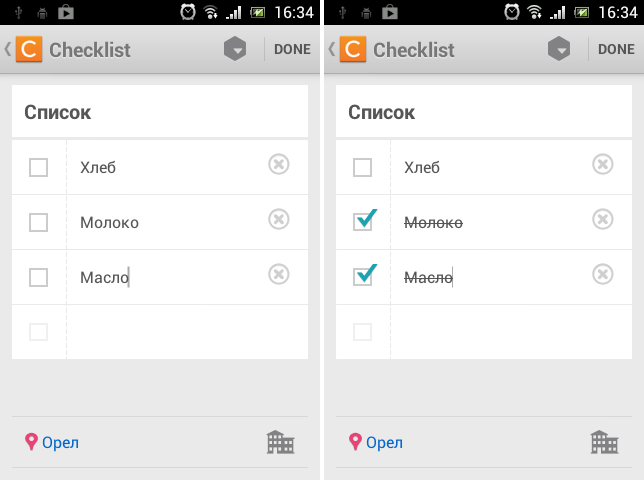Go back via chevron in right header
The height and width of the screenshot is (480, 644).
[x=332, y=49]
